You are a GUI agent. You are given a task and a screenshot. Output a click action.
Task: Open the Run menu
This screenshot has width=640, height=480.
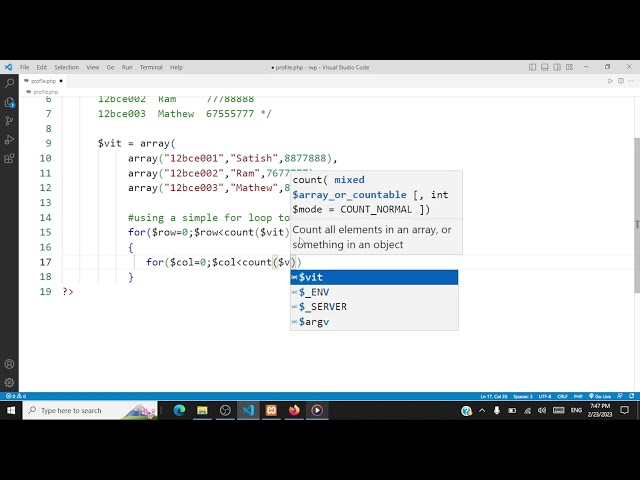(x=127, y=67)
